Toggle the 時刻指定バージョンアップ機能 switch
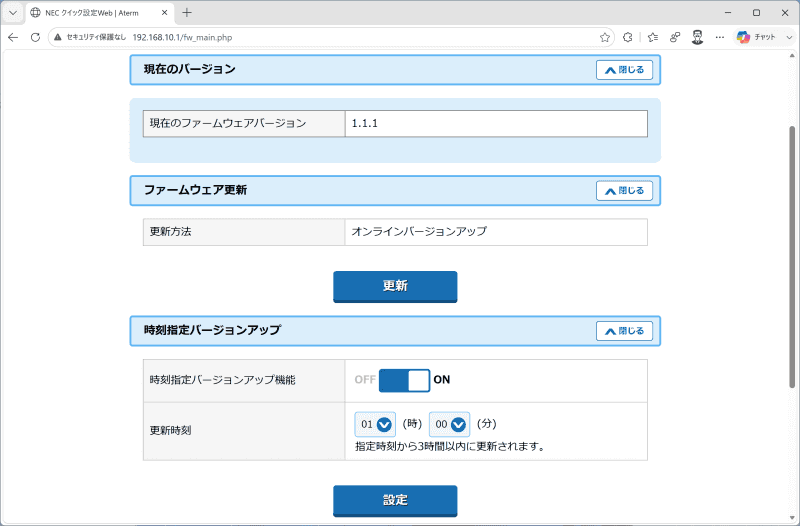Image resolution: width=800 pixels, height=526 pixels. 405,380
